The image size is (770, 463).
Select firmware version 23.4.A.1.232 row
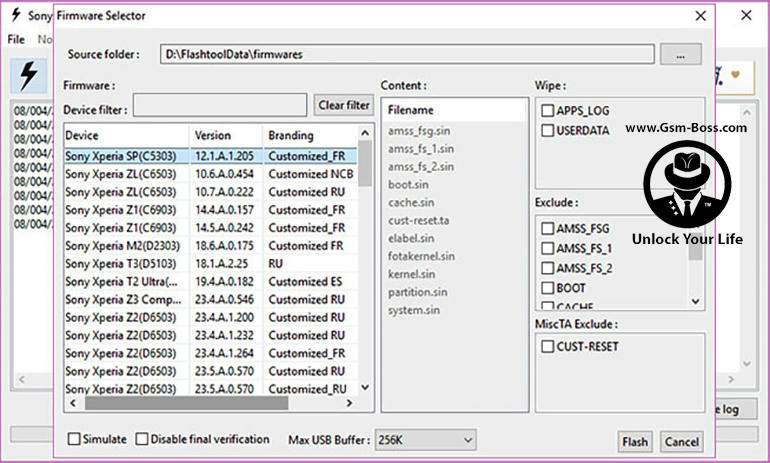[x=211, y=335]
